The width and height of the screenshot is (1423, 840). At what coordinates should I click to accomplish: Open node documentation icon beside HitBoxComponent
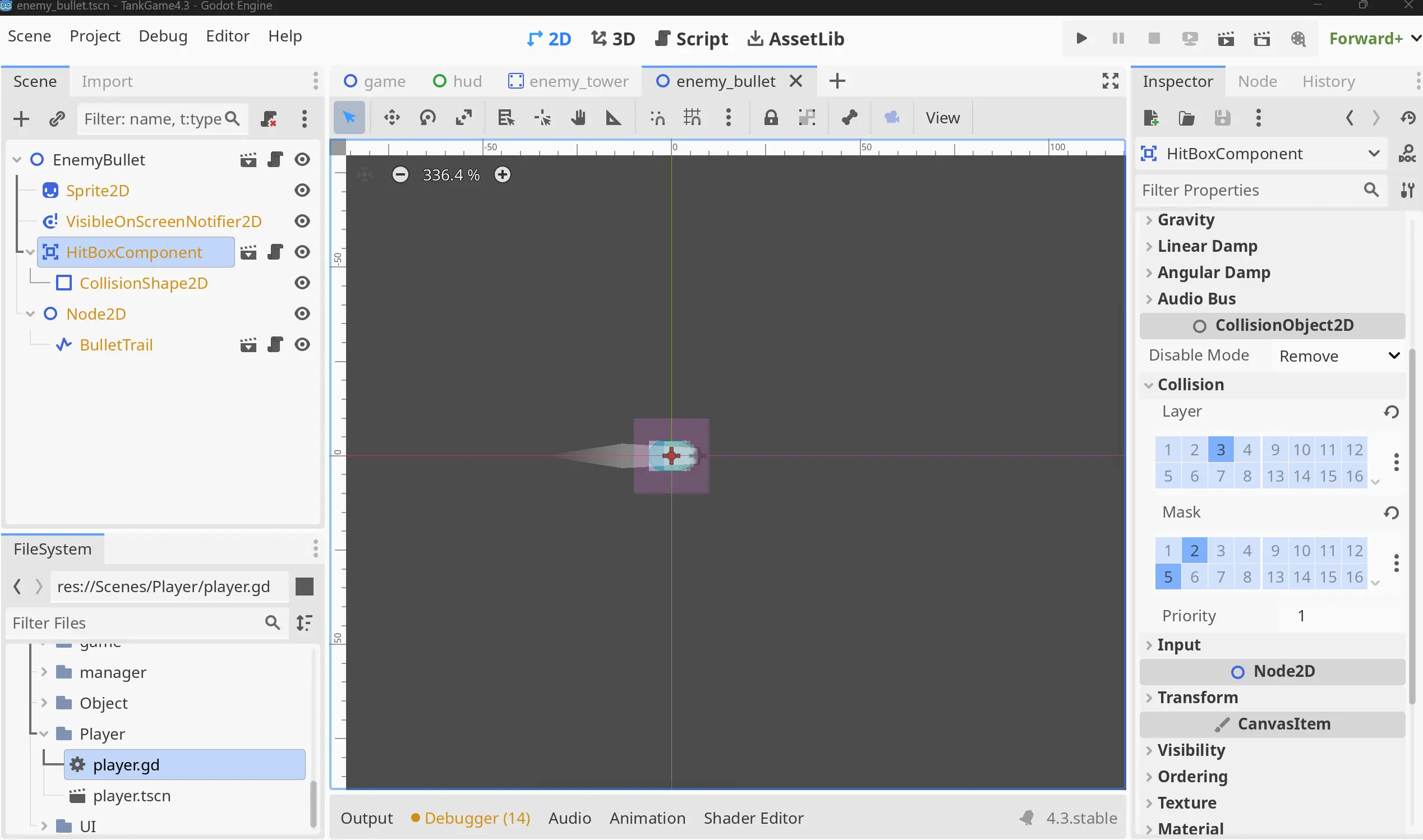(1407, 154)
